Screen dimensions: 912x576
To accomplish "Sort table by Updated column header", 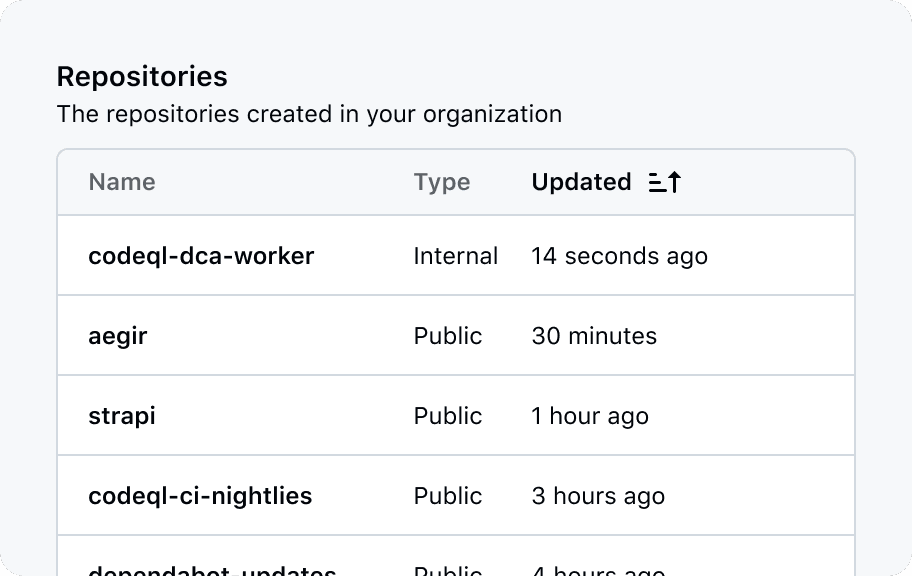I will click(581, 182).
